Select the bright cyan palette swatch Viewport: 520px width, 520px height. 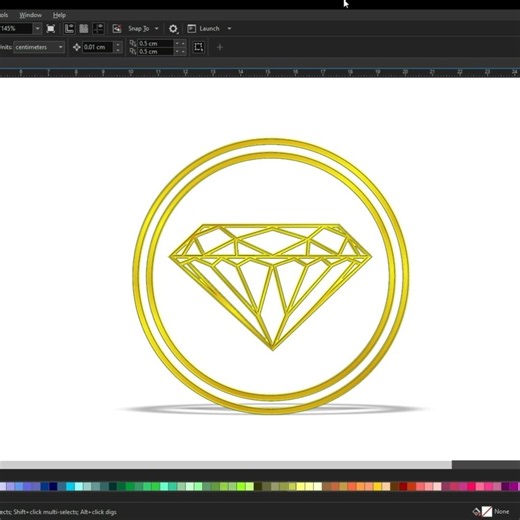point(70,487)
